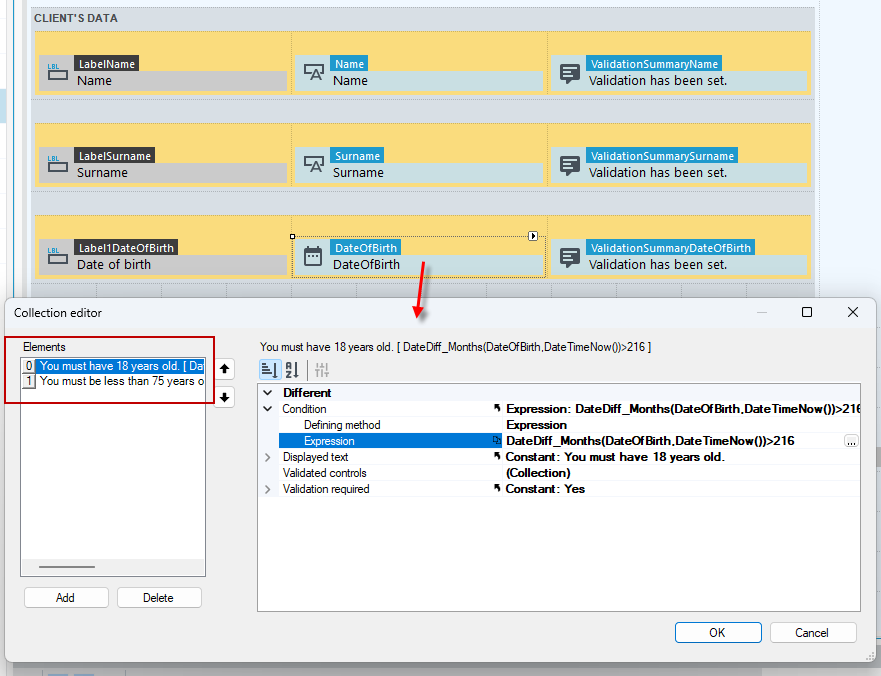Collapse the Different category
881x676 pixels.
[268, 393]
